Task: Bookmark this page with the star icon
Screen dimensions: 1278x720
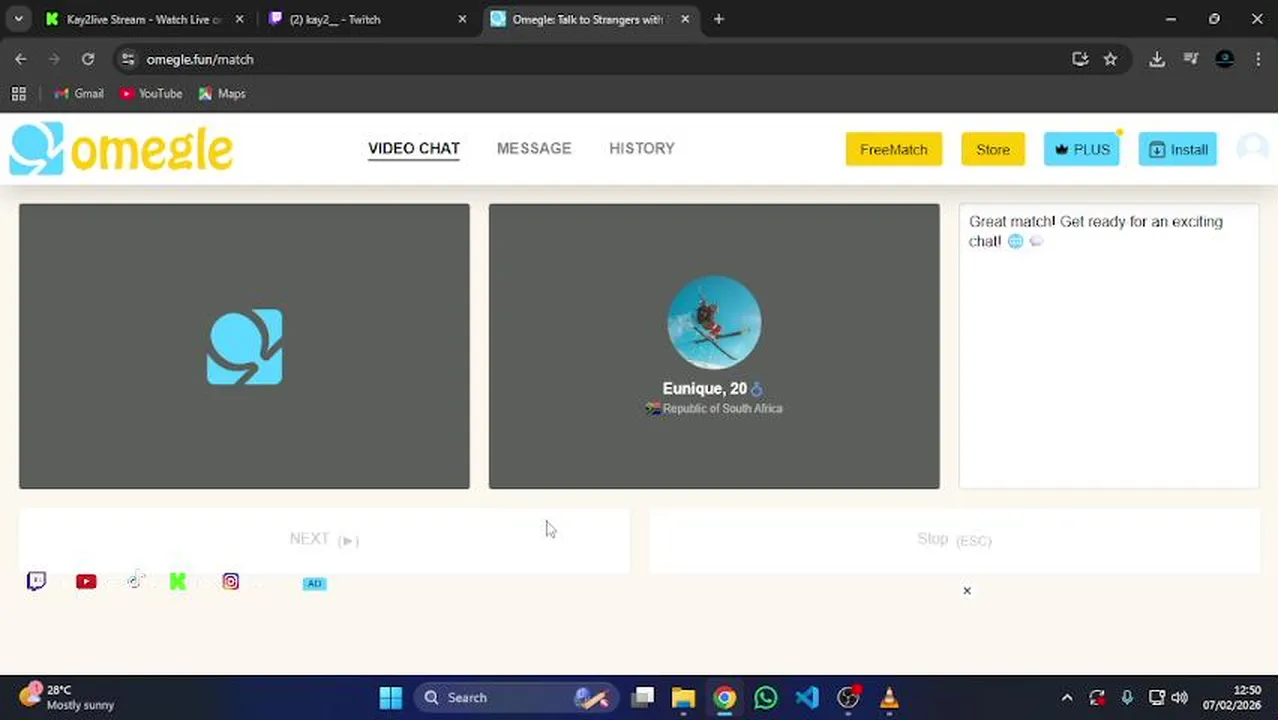Action: (x=1110, y=59)
